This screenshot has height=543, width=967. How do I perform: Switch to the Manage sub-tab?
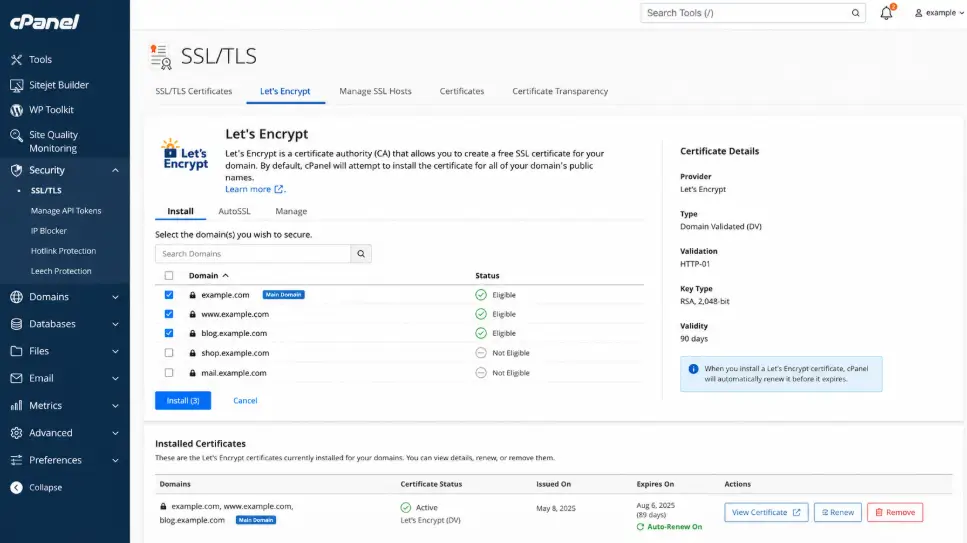click(291, 211)
